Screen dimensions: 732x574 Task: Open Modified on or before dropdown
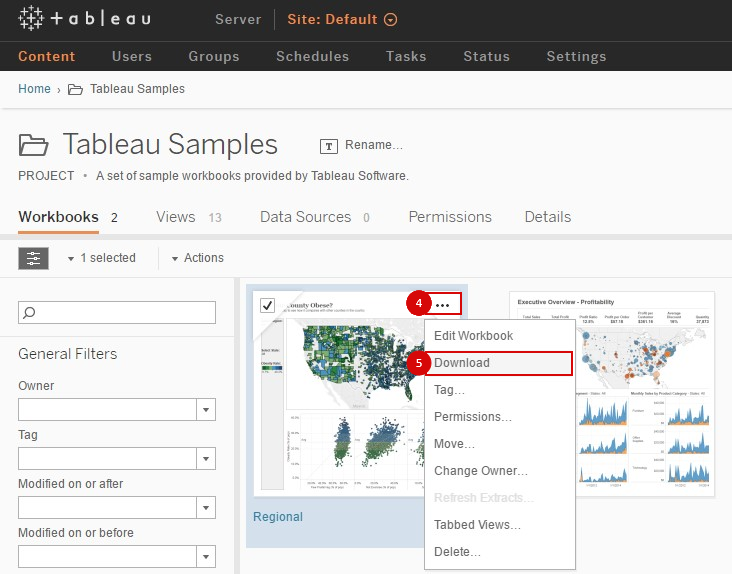(206, 557)
